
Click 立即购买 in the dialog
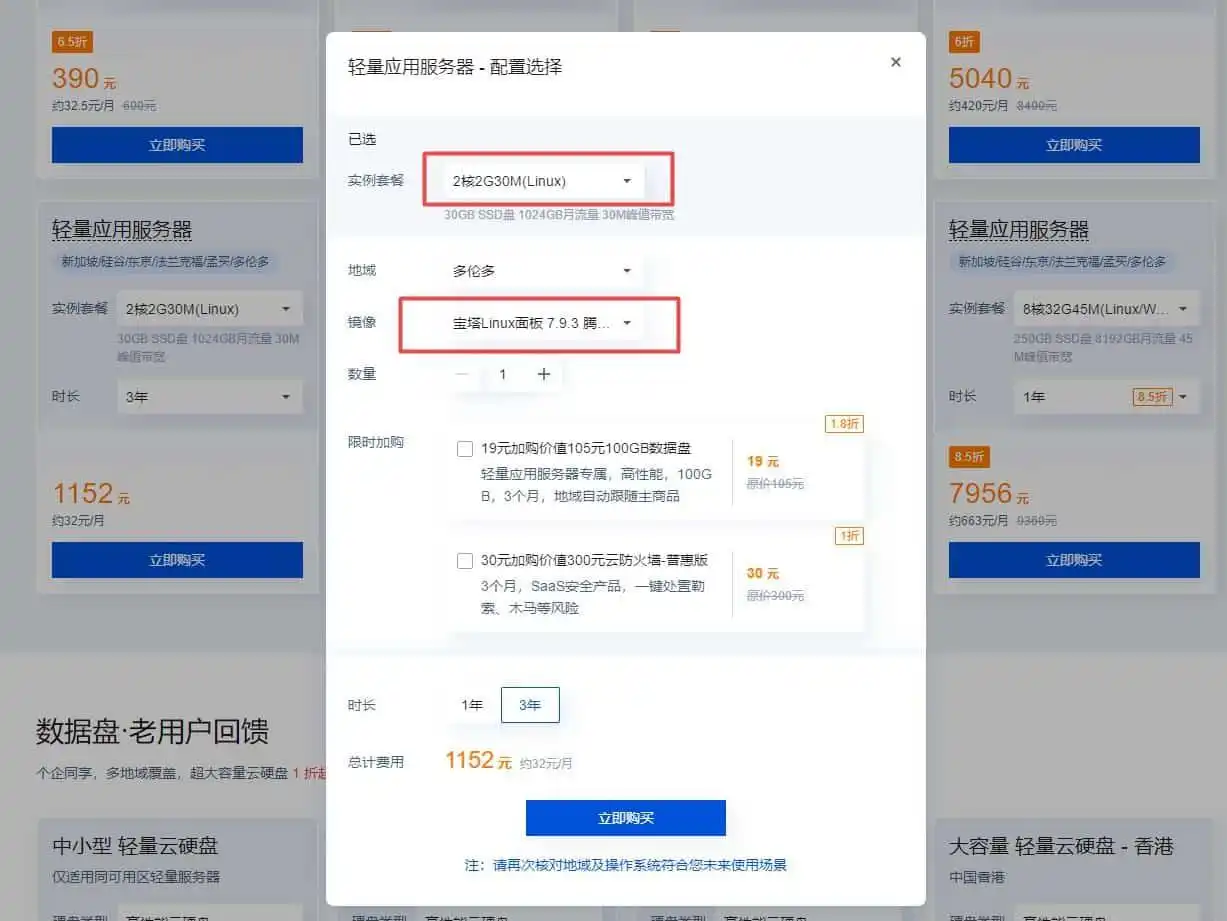tap(625, 818)
